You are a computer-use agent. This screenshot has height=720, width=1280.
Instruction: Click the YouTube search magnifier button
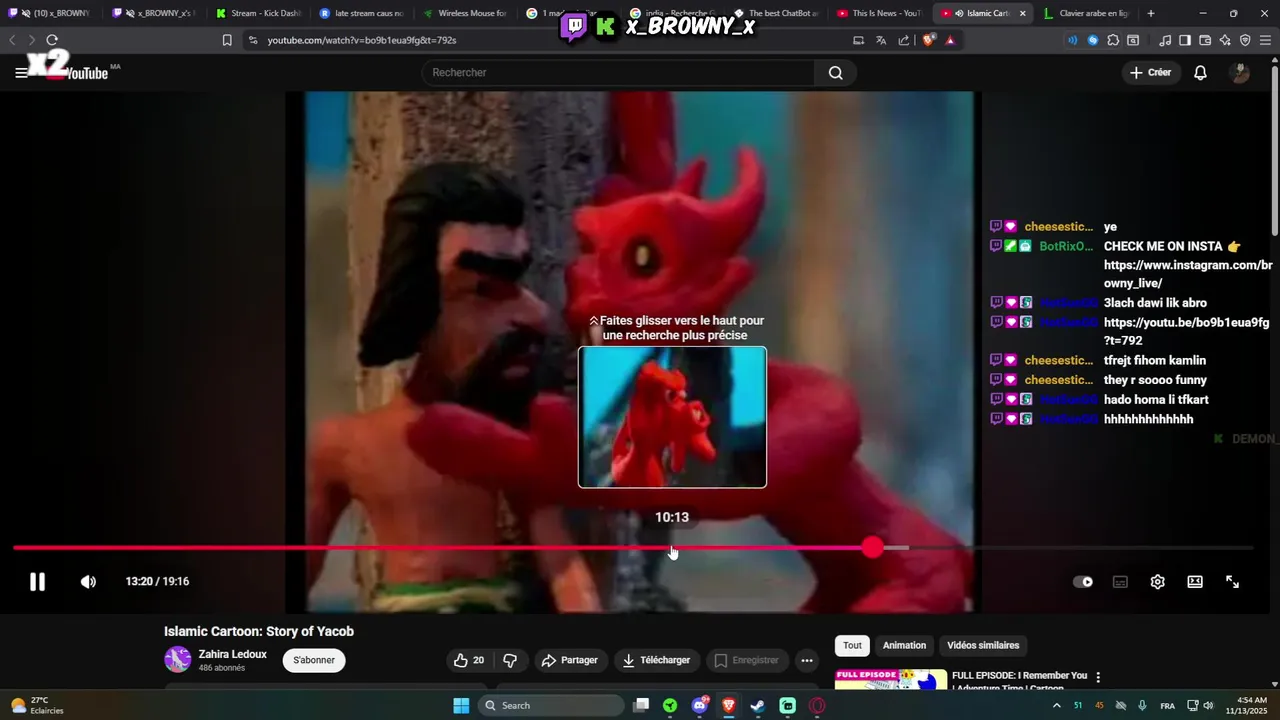[836, 73]
